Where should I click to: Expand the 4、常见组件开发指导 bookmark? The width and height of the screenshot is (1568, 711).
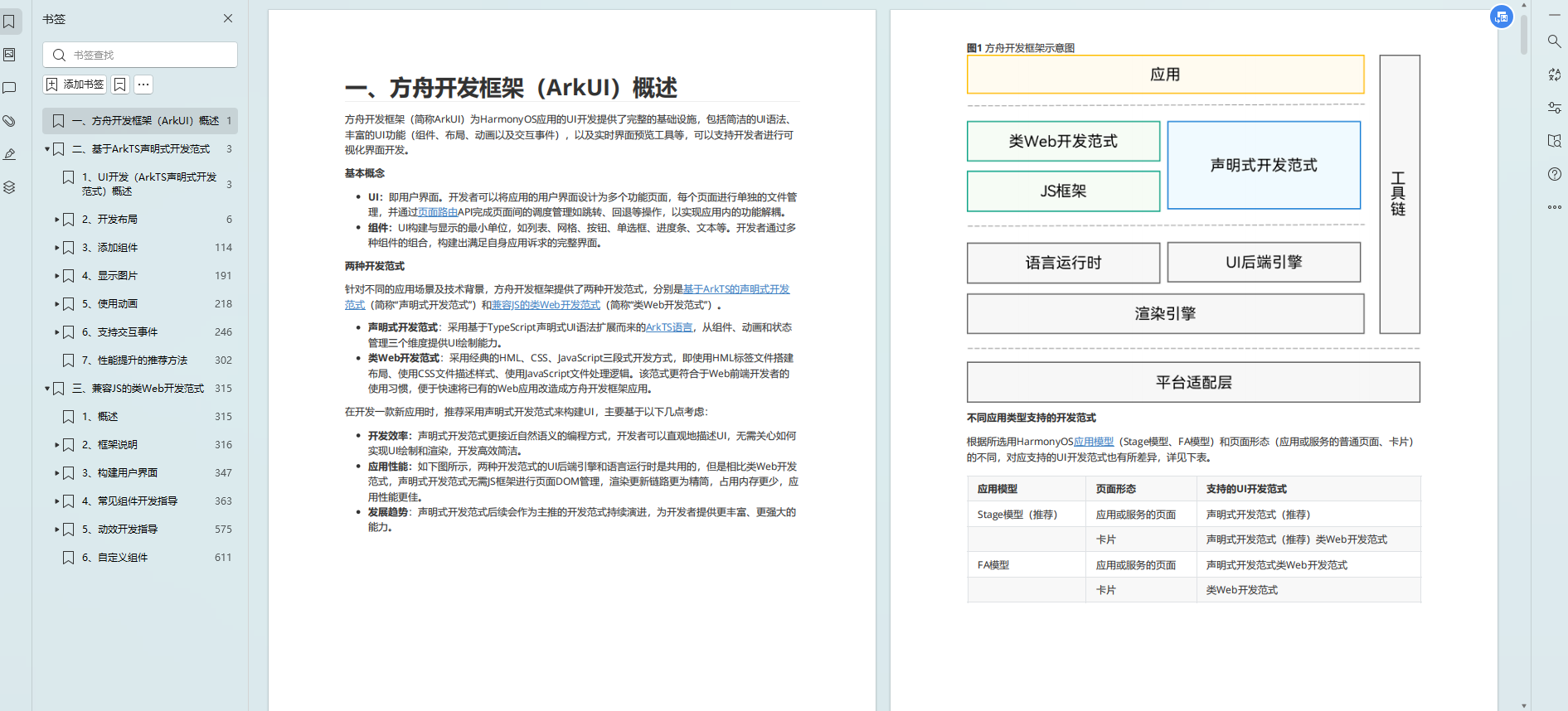[57, 501]
